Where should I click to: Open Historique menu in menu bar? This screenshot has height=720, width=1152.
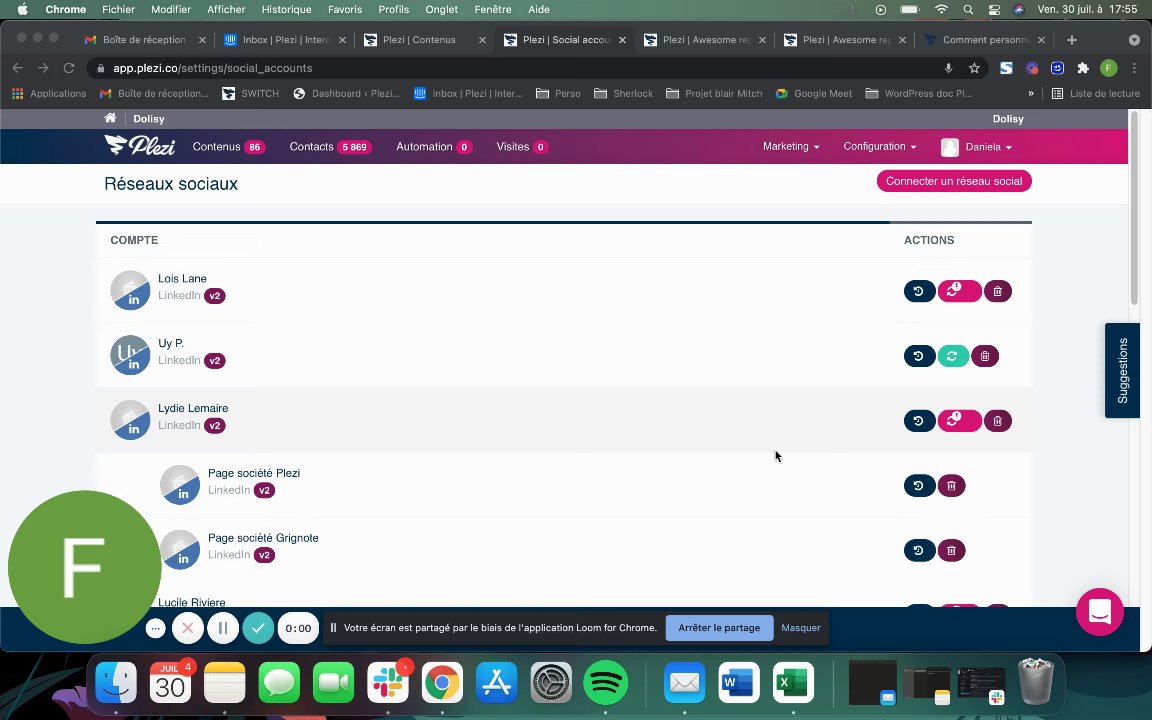[x=287, y=10]
